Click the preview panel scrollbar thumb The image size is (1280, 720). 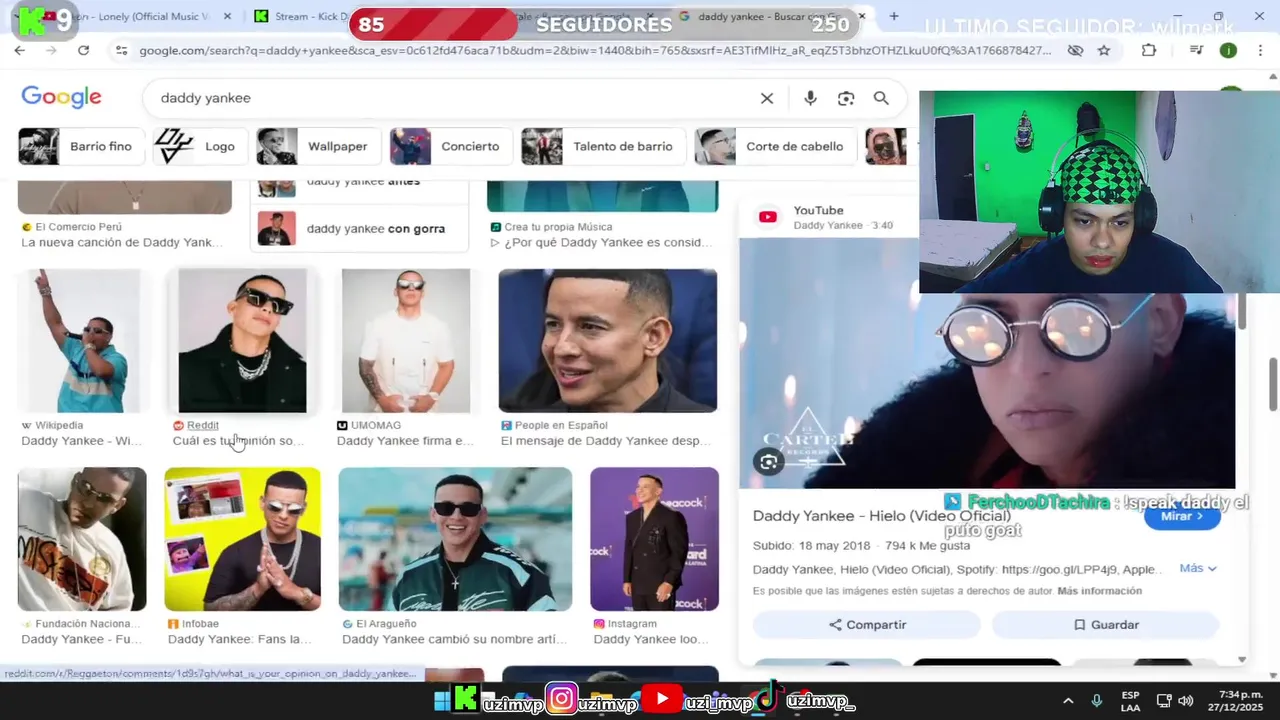click(1243, 310)
